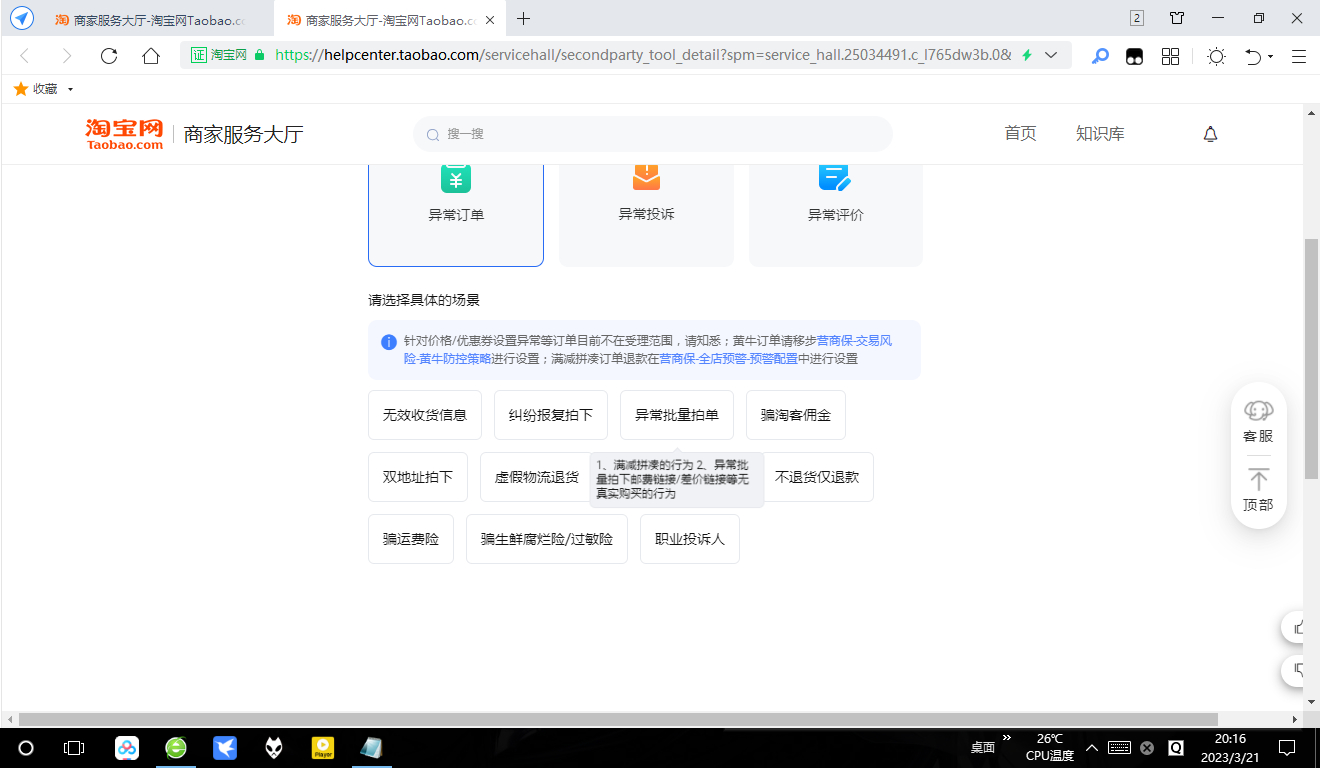Open the 营商保-全店预警-预警配置 link
The image size is (1320, 768).
728,359
